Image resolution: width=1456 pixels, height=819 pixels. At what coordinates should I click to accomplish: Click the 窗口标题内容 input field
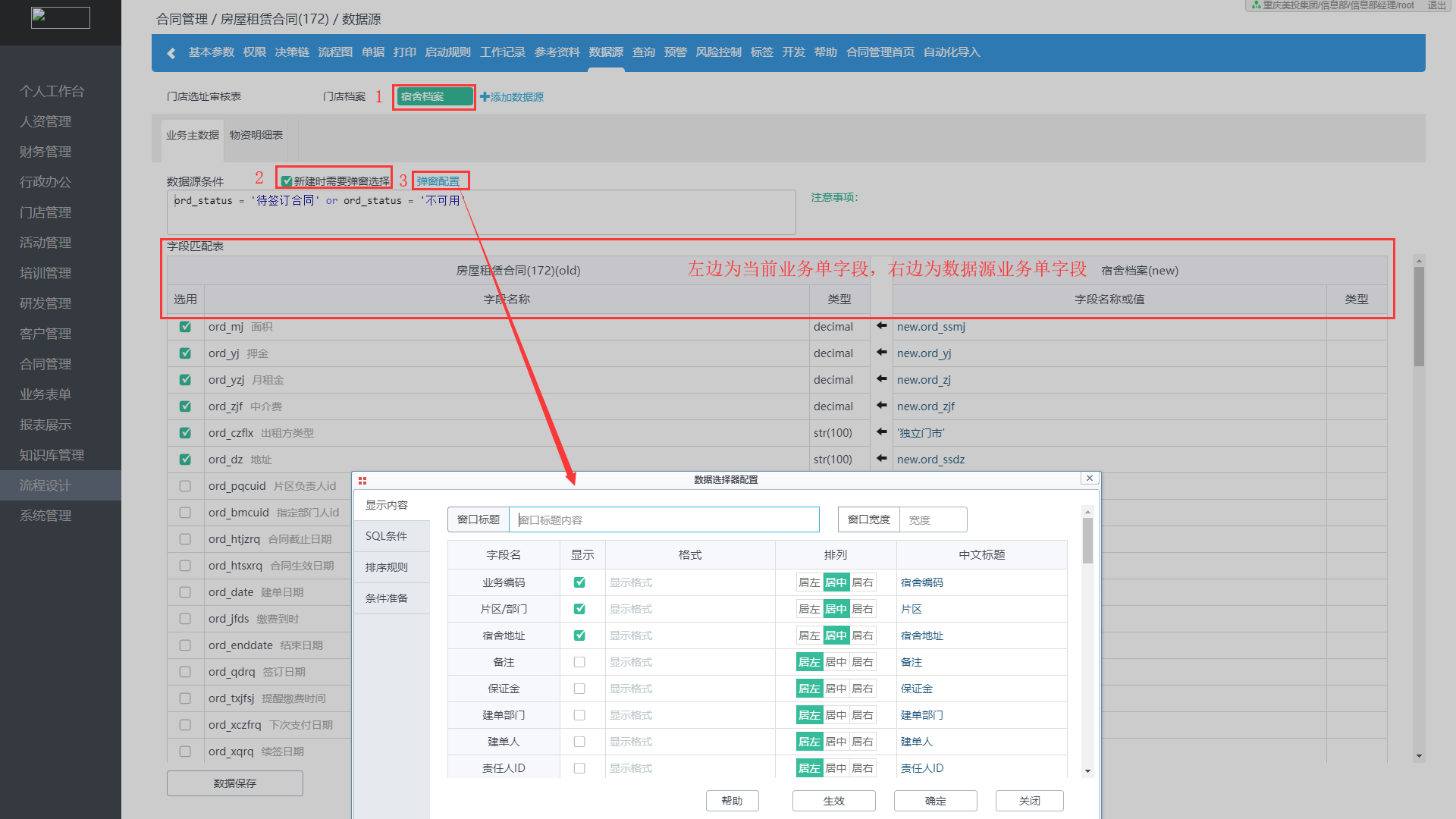tap(664, 519)
